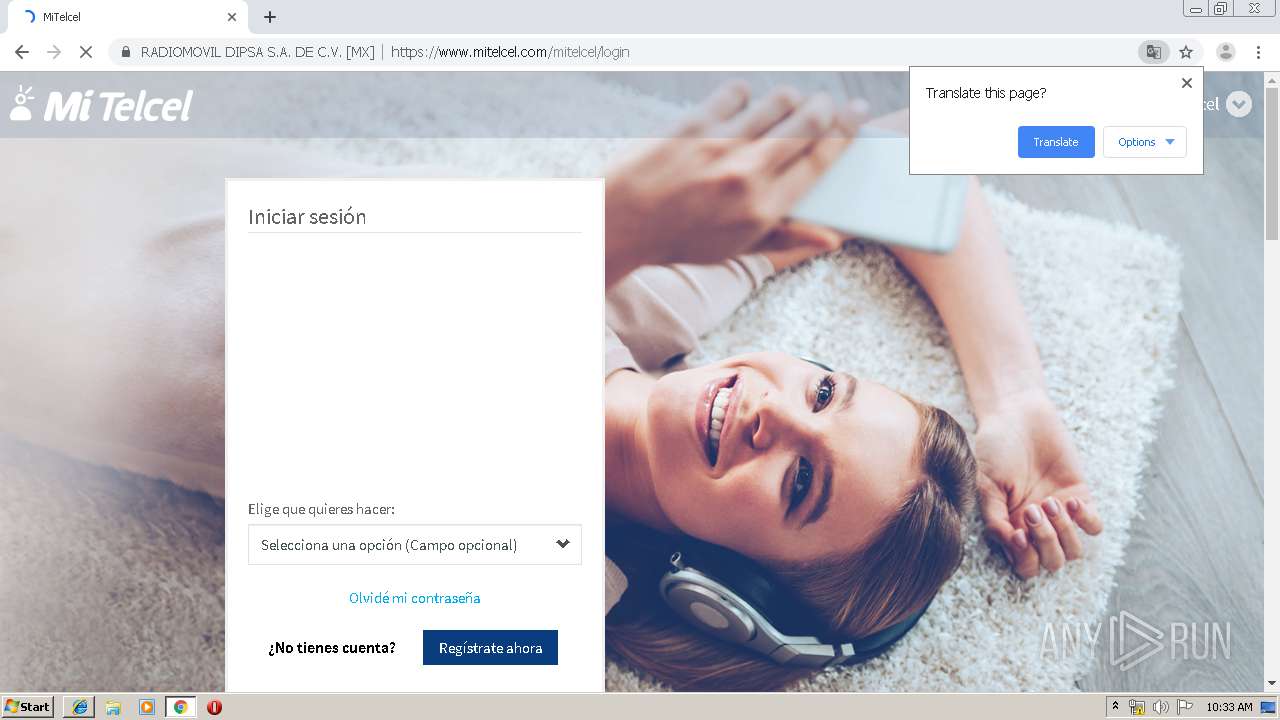Open the translate Options dropdown
This screenshot has height=720, width=1280.
click(1145, 142)
